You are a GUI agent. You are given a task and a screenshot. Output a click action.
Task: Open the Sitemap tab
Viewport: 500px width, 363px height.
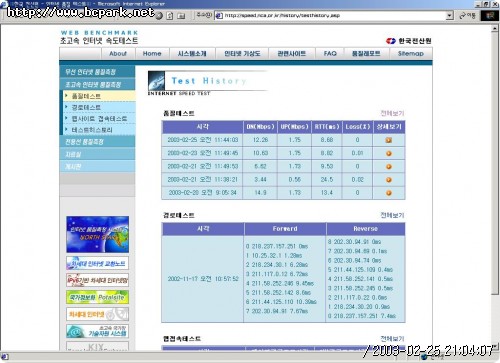411,54
